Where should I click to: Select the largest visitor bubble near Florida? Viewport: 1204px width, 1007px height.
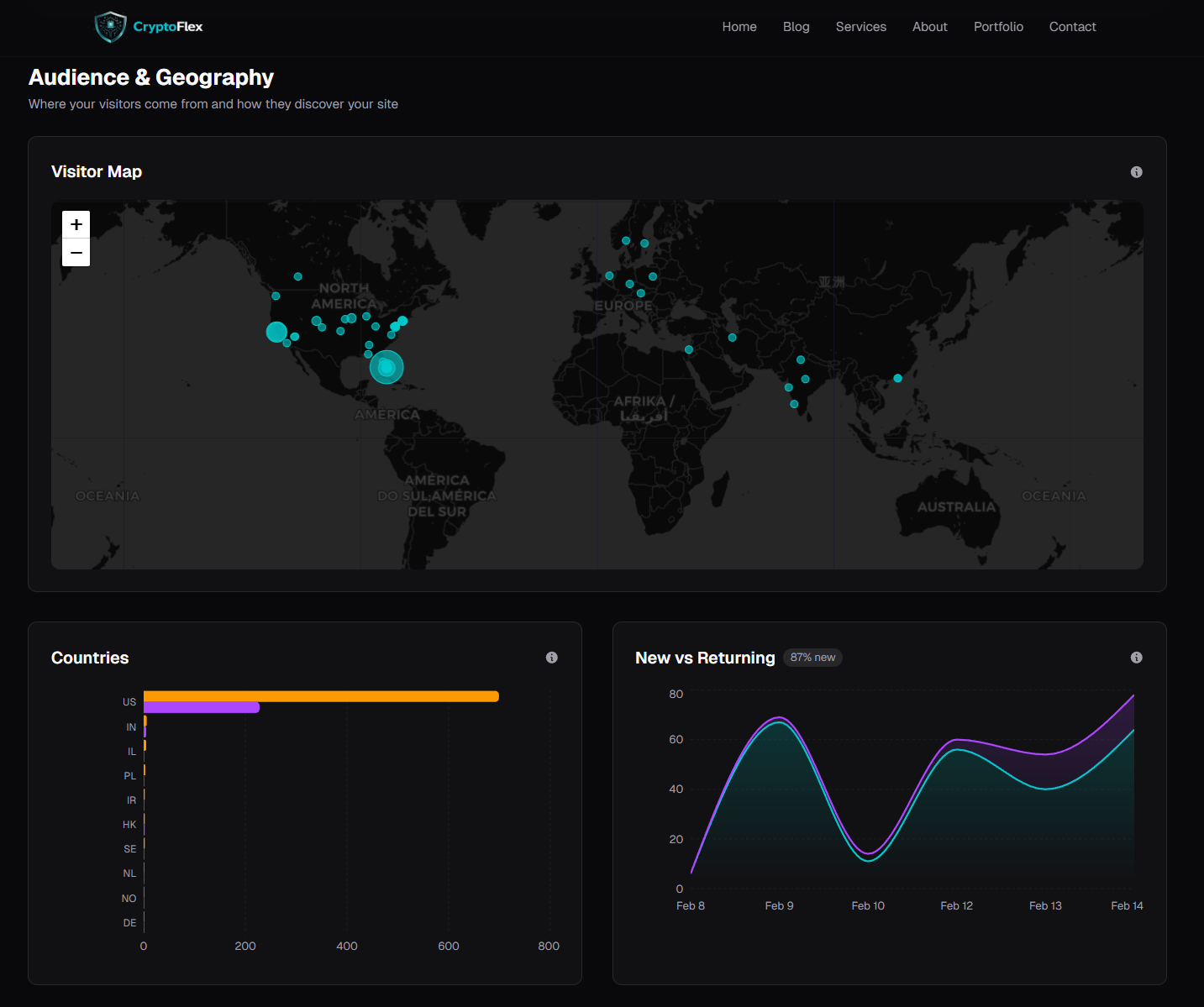click(x=386, y=367)
